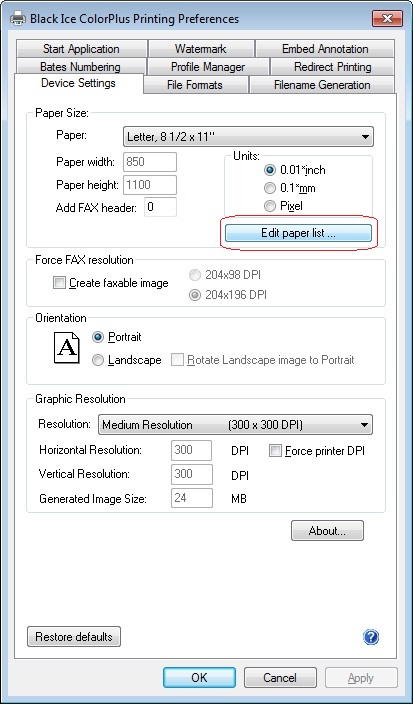Expand the Resolution dropdown list
This screenshot has height=704, width=413.
click(x=235, y=425)
